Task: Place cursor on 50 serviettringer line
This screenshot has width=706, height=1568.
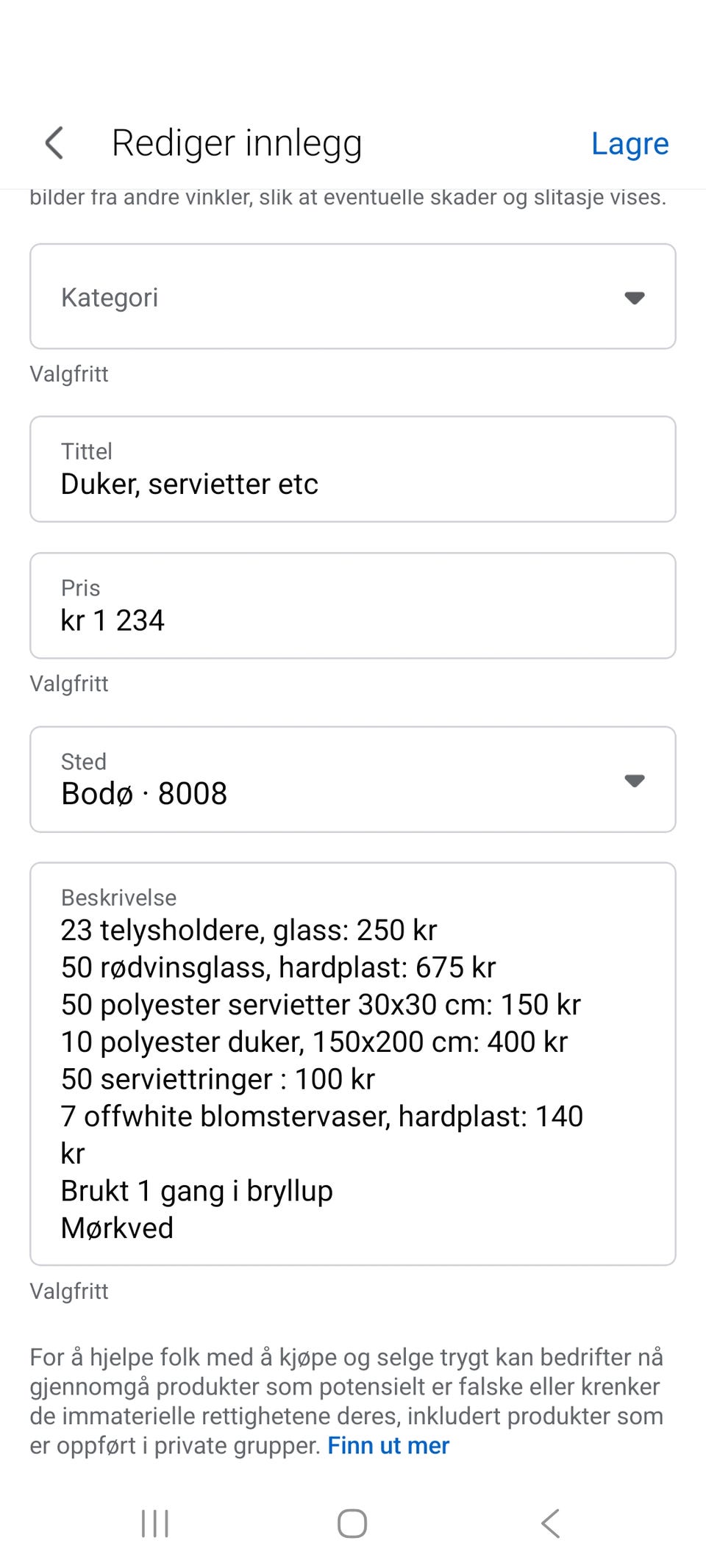Action: (218, 1079)
